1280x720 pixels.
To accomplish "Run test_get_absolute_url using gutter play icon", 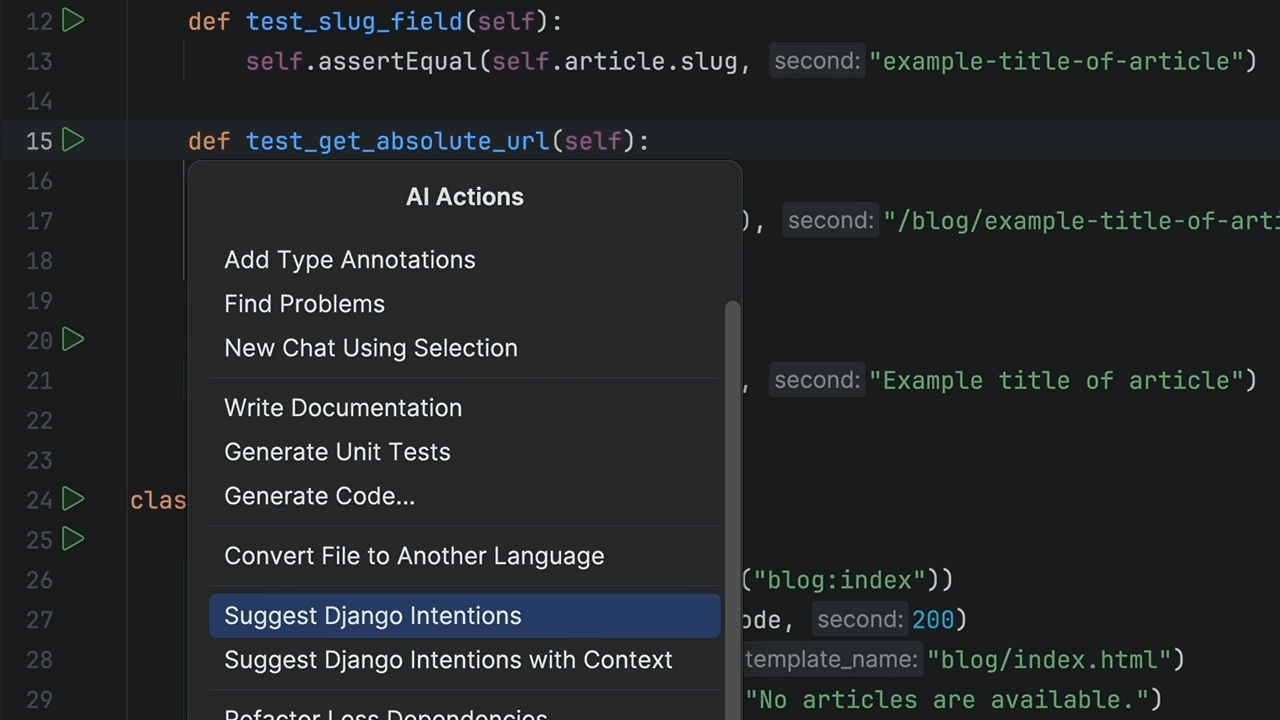I will [72, 141].
